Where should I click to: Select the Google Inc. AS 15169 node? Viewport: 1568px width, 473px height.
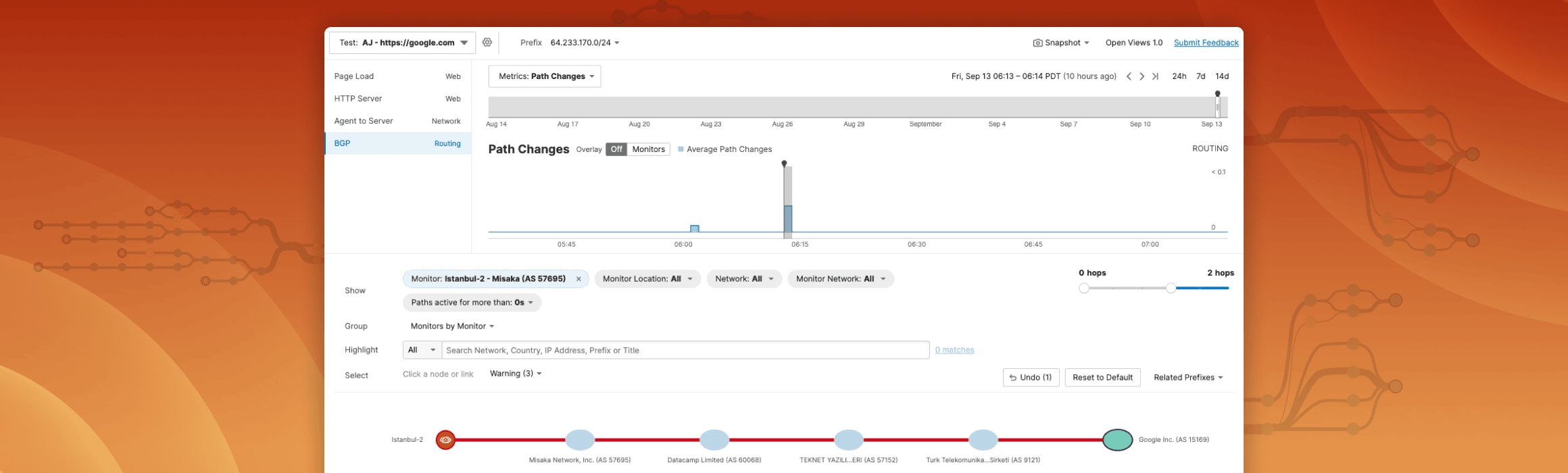coord(1117,440)
